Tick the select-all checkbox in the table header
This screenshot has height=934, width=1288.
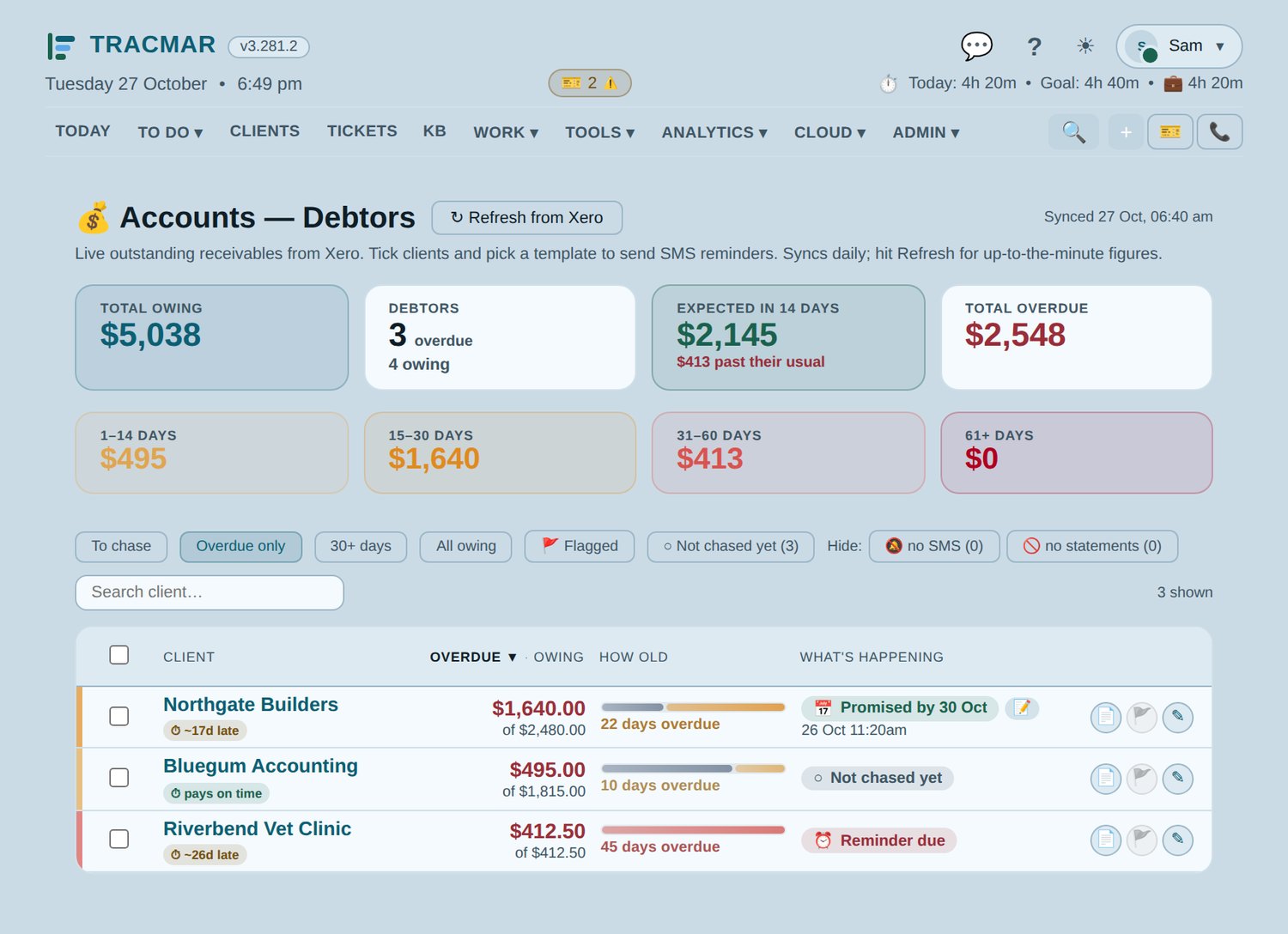pyautogui.click(x=119, y=655)
